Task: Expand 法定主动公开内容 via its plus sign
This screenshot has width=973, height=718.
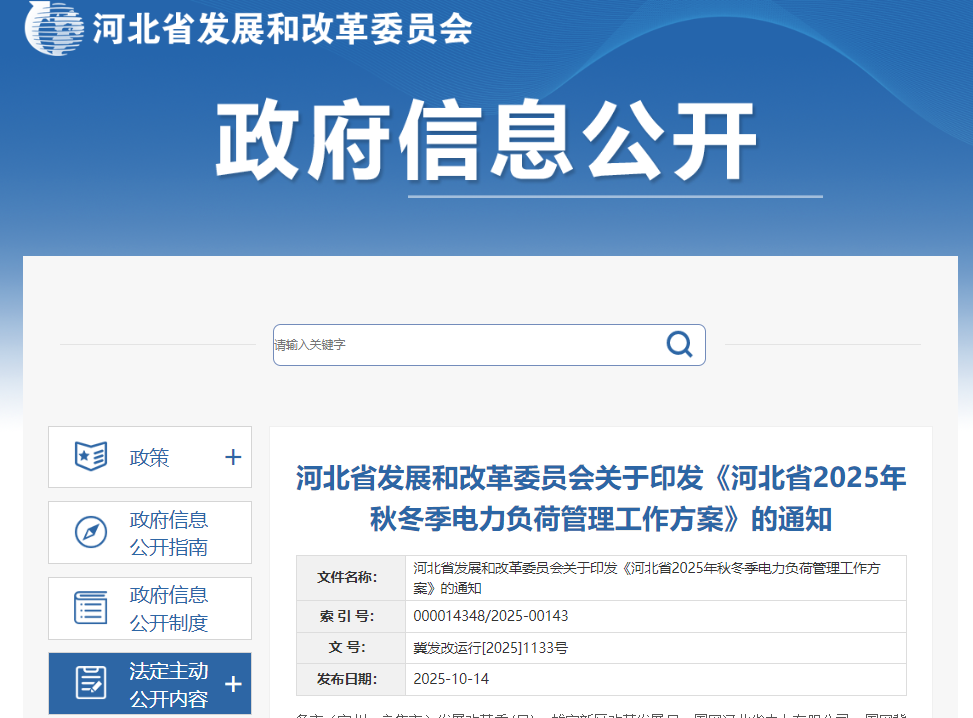Action: (231, 683)
